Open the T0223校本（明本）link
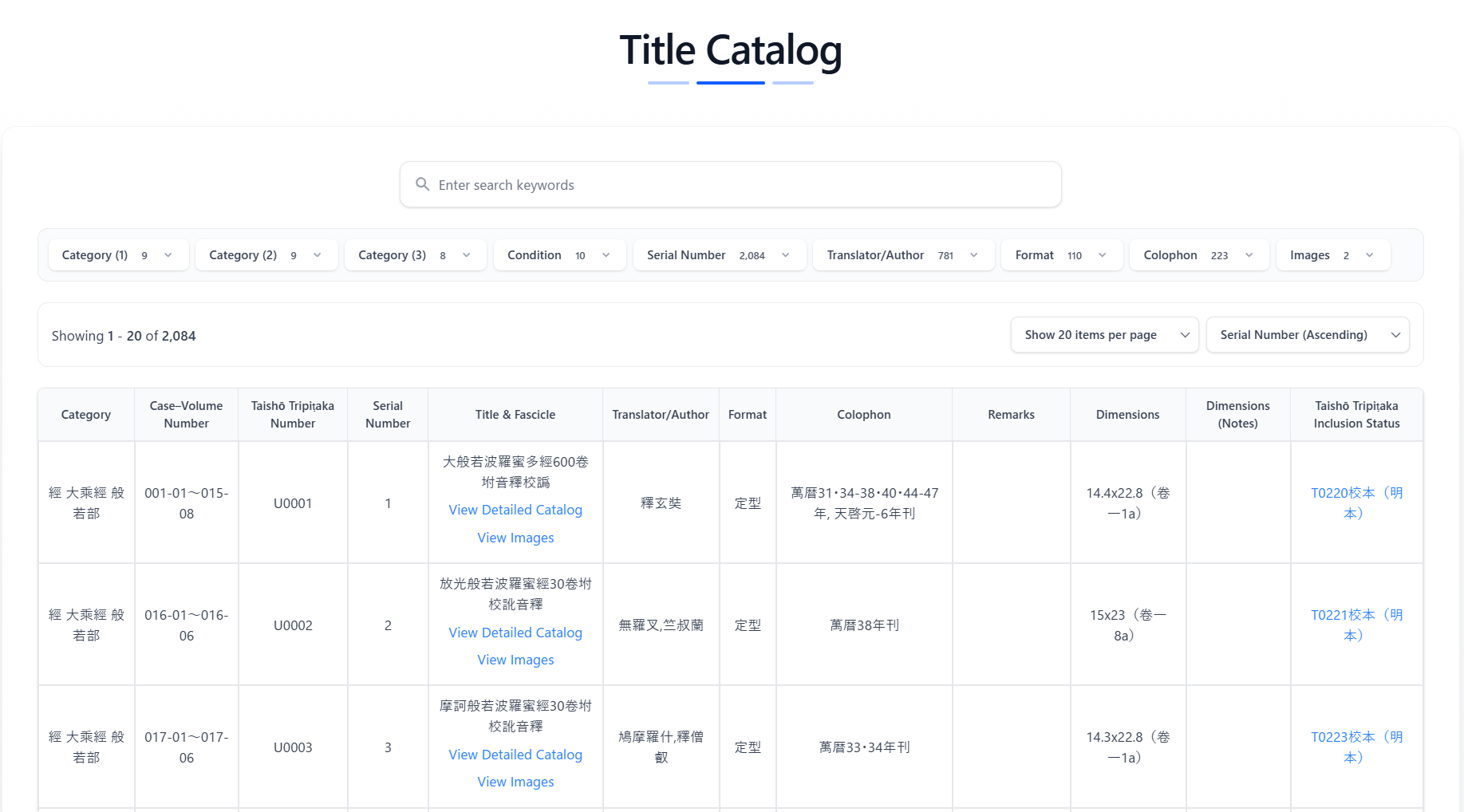The width and height of the screenshot is (1464, 812). tap(1356, 747)
